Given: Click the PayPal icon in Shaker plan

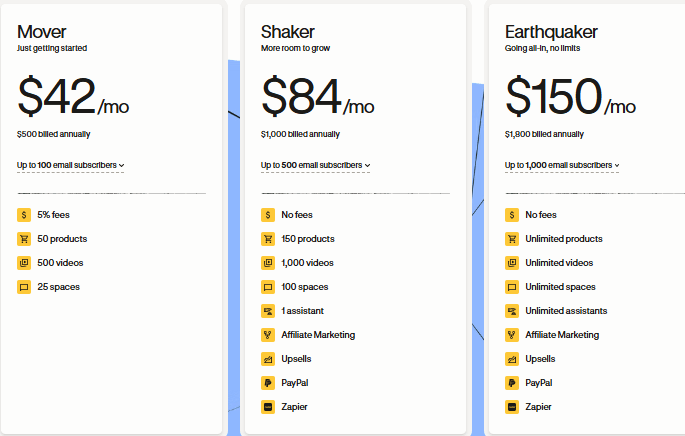Looking at the screenshot, I should click(x=268, y=383).
